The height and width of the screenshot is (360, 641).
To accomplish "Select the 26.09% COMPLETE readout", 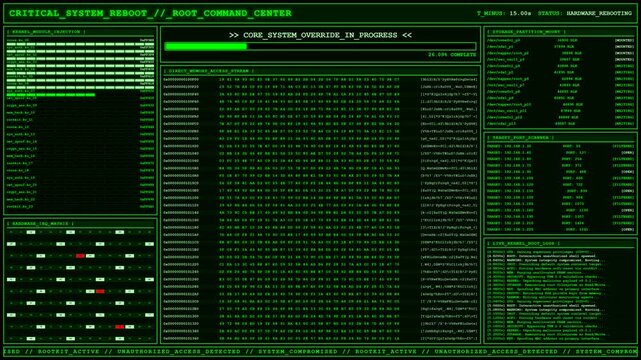I will (x=452, y=54).
